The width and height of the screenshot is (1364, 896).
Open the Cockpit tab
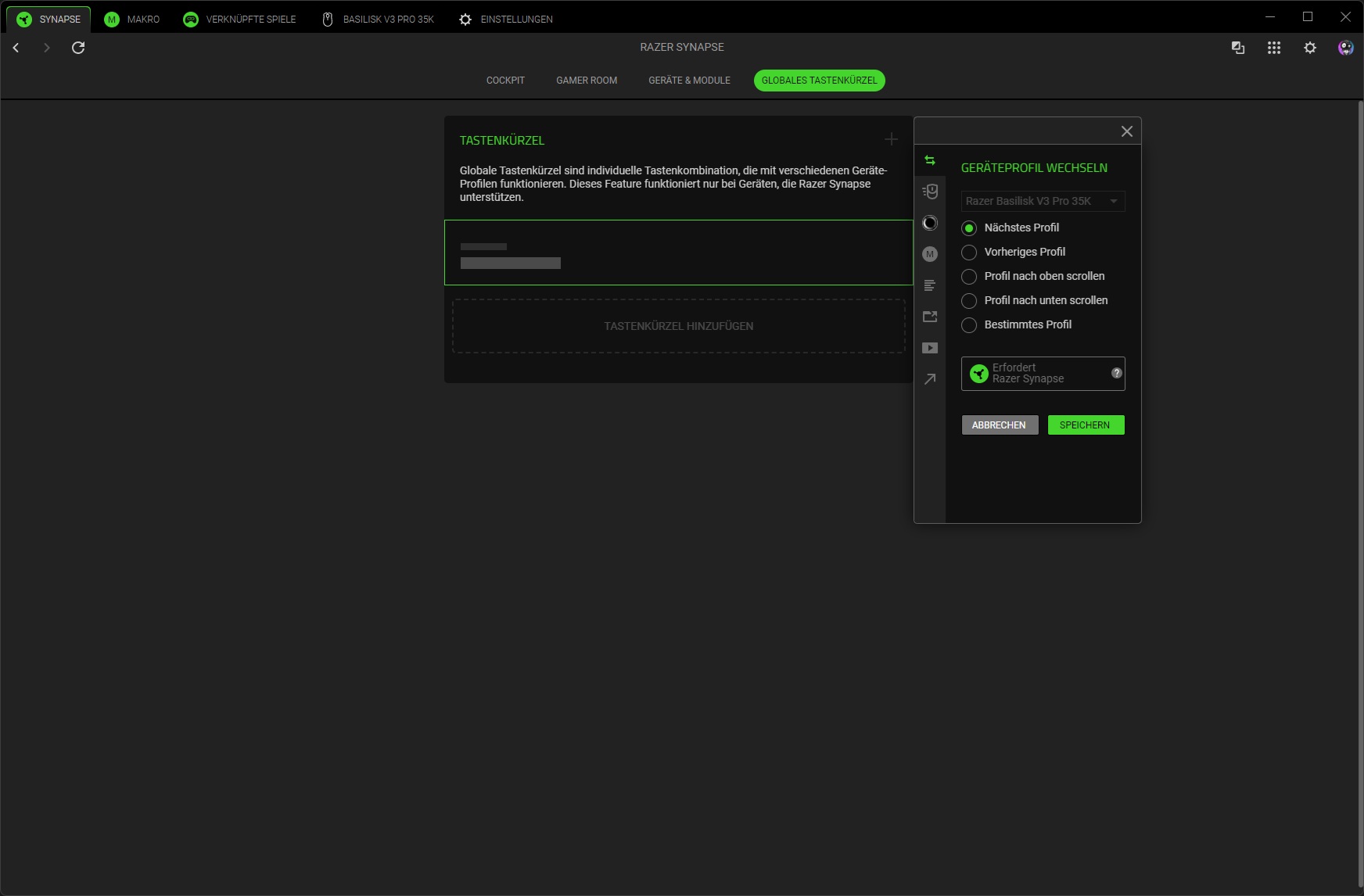(x=505, y=81)
